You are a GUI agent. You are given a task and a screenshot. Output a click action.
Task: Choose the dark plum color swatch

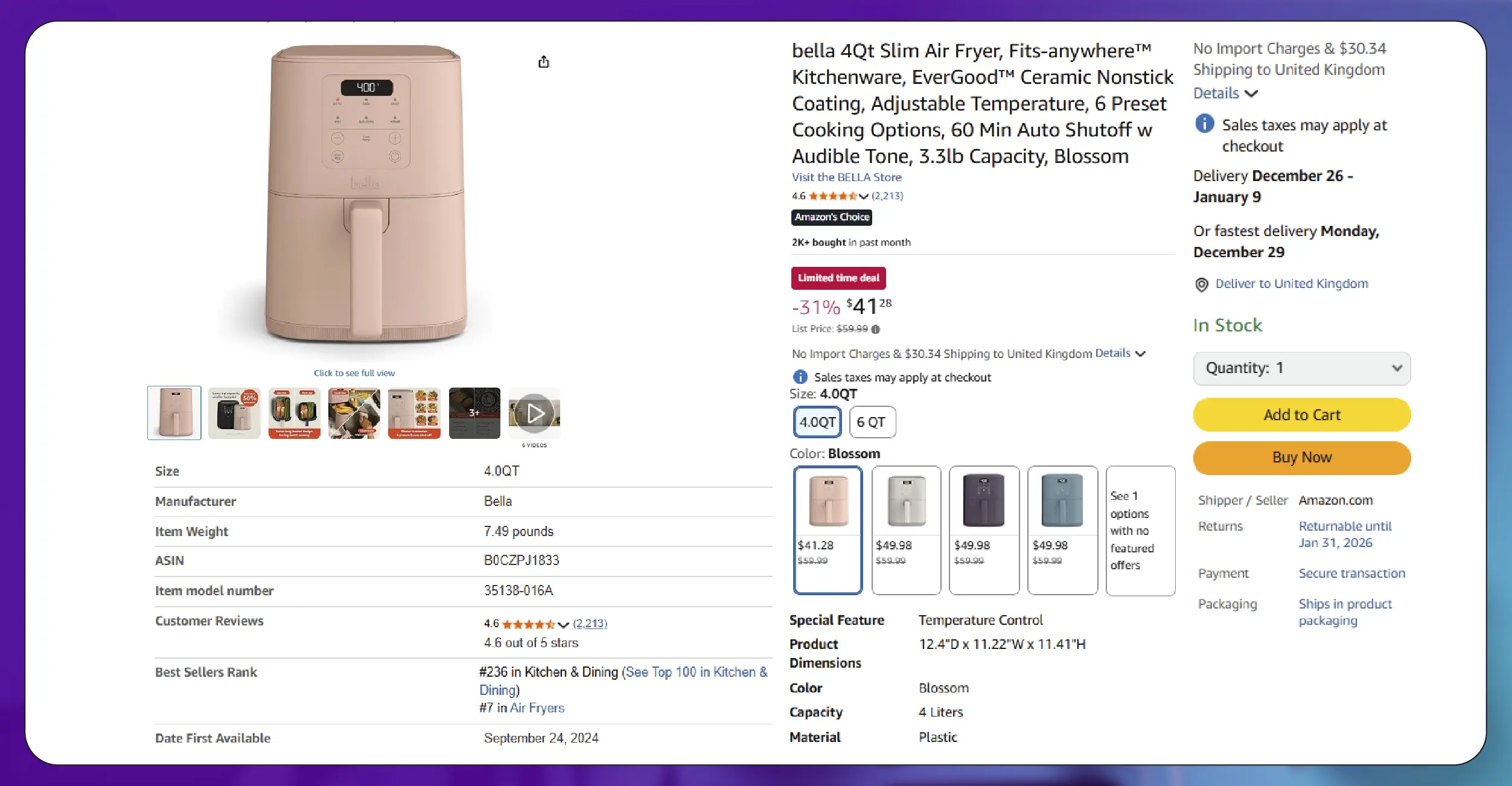click(x=984, y=529)
